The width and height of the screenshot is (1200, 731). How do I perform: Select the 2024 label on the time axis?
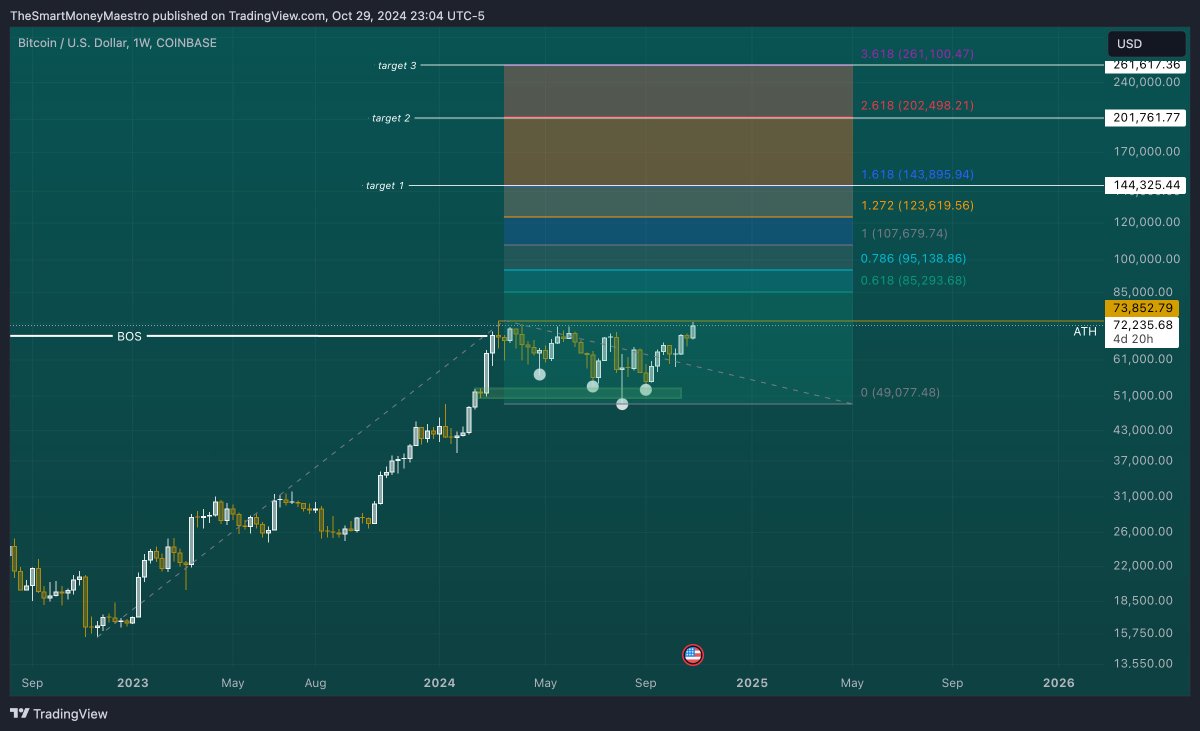(438, 682)
